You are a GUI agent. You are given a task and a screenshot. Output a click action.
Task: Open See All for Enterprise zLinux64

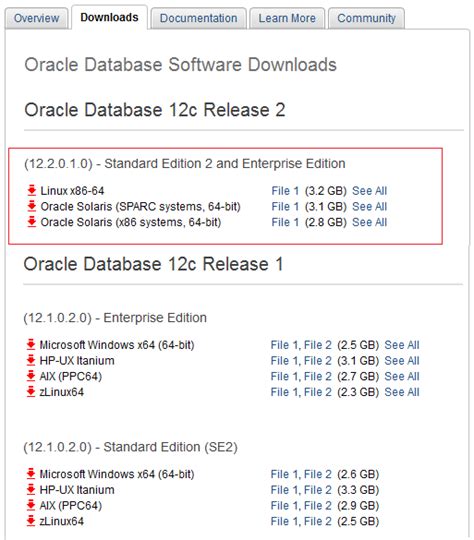402,392
